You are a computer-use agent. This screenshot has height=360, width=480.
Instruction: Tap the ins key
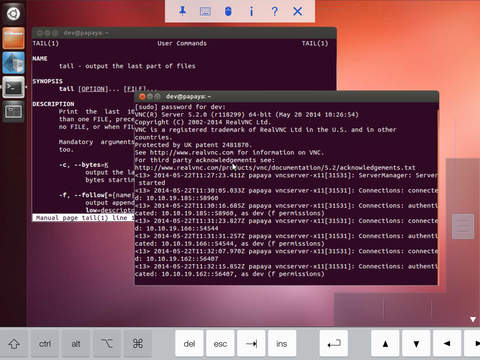[282, 344]
